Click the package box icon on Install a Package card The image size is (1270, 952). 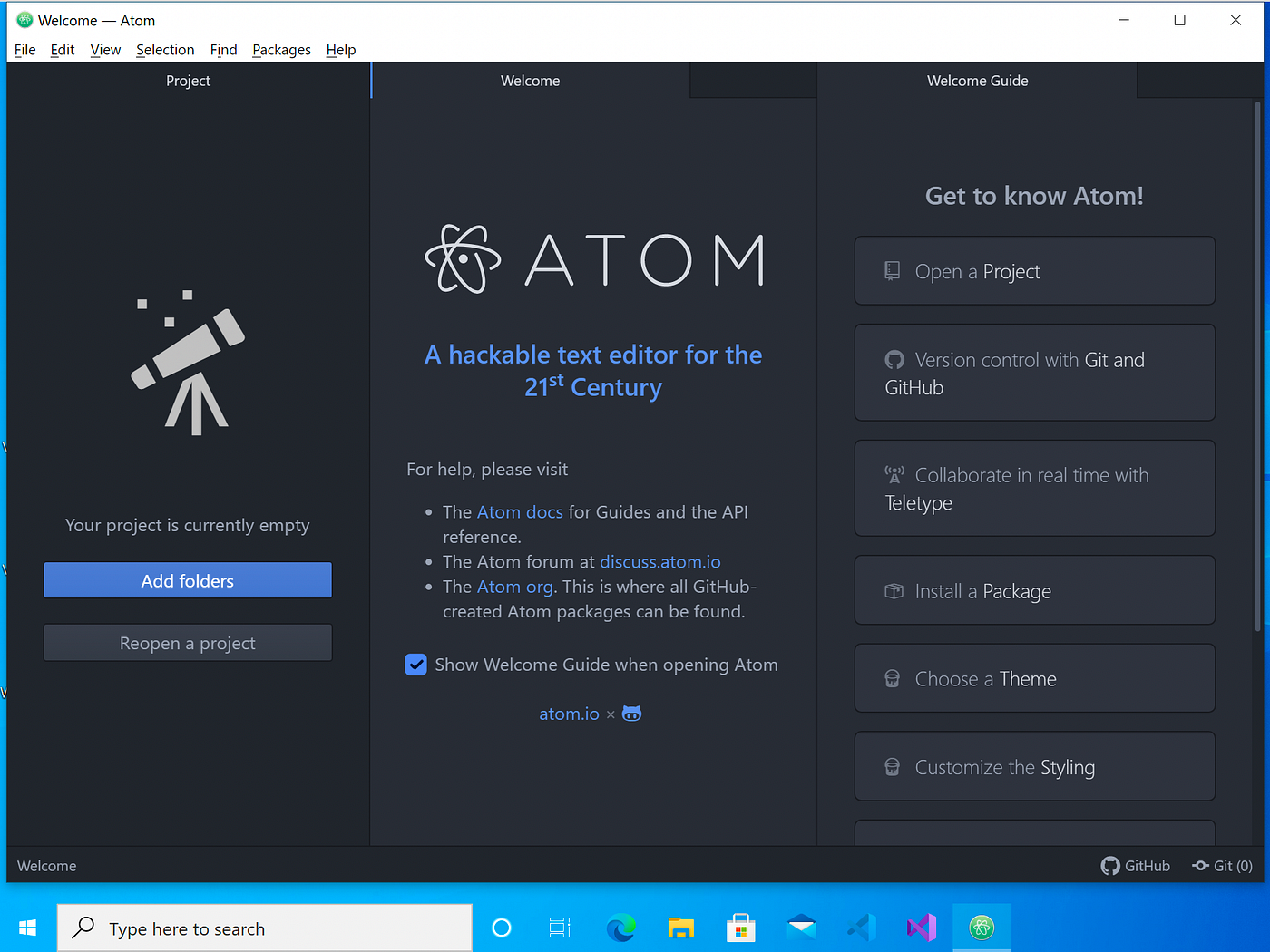click(x=894, y=590)
